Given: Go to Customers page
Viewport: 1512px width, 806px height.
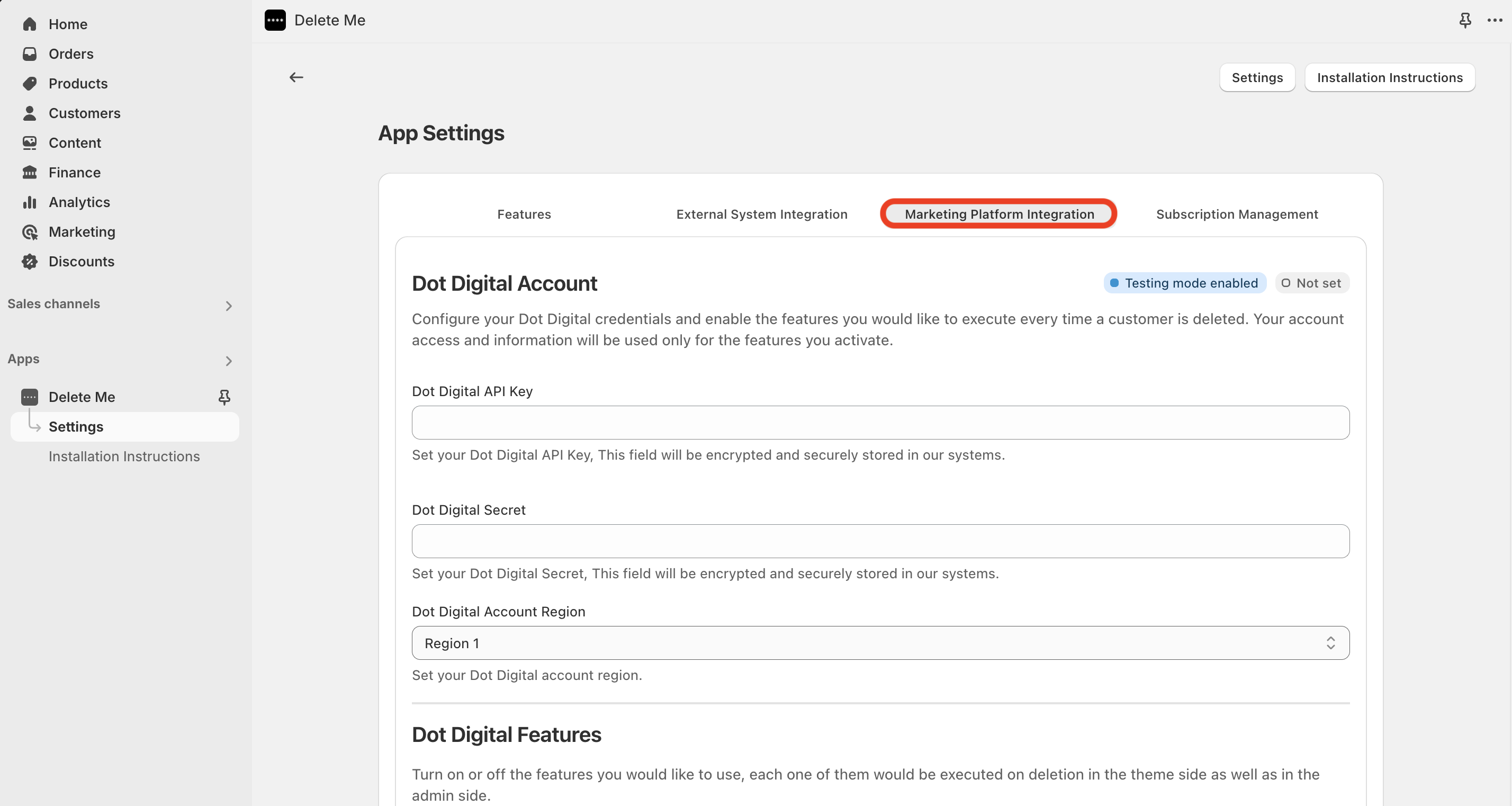Looking at the screenshot, I should click(85, 113).
